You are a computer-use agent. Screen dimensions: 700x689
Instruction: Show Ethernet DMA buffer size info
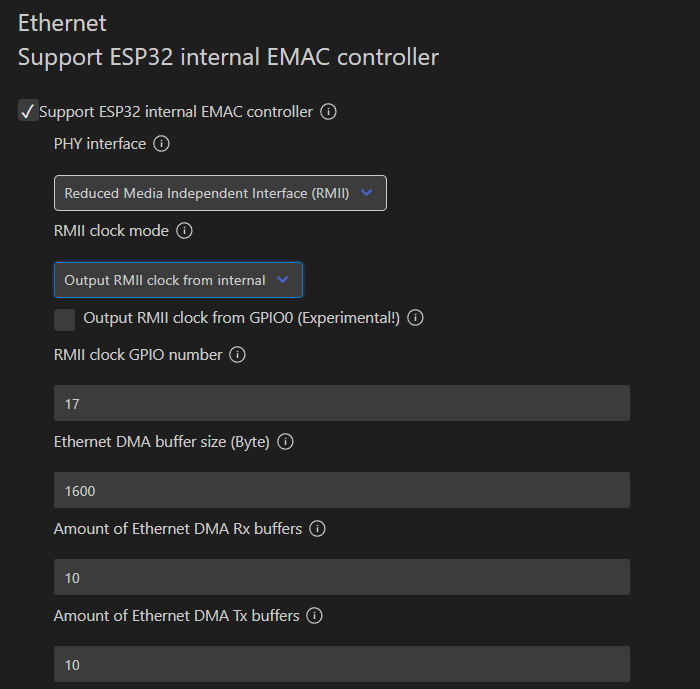285,442
